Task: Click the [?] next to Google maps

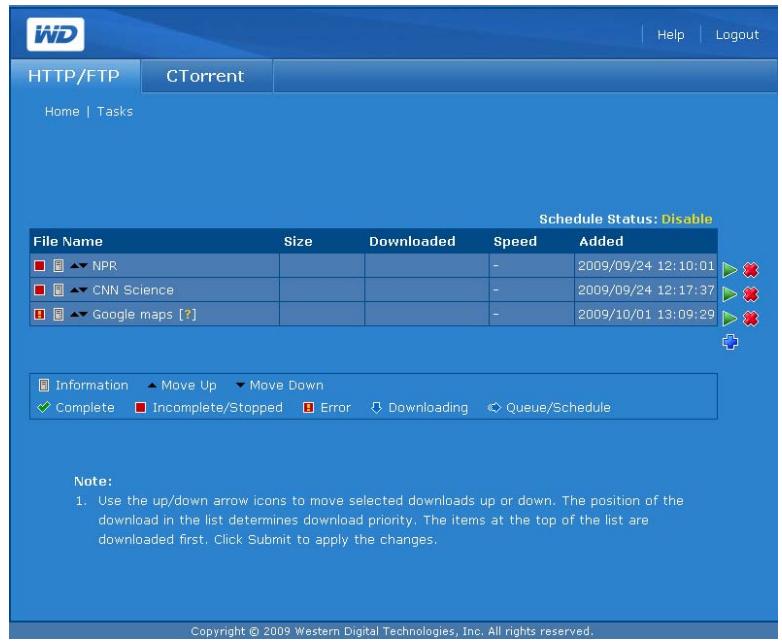Action: pyautogui.click(x=188, y=314)
